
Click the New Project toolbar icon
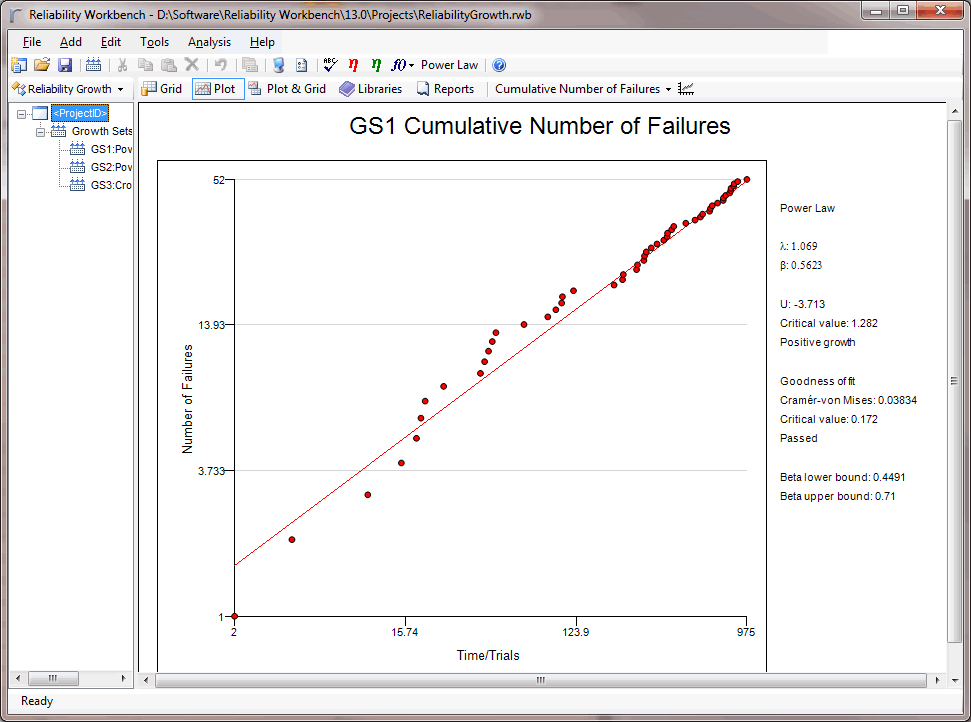[x=19, y=65]
